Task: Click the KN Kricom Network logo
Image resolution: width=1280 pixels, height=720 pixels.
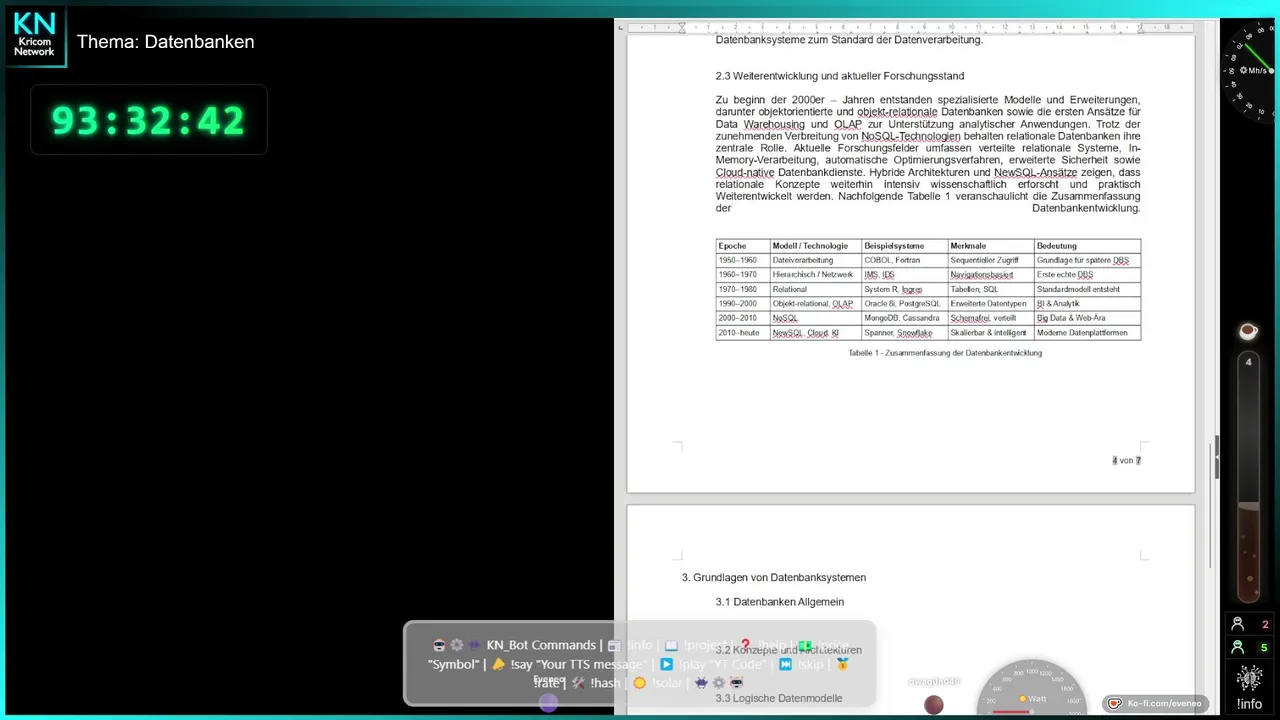Action: [34, 36]
